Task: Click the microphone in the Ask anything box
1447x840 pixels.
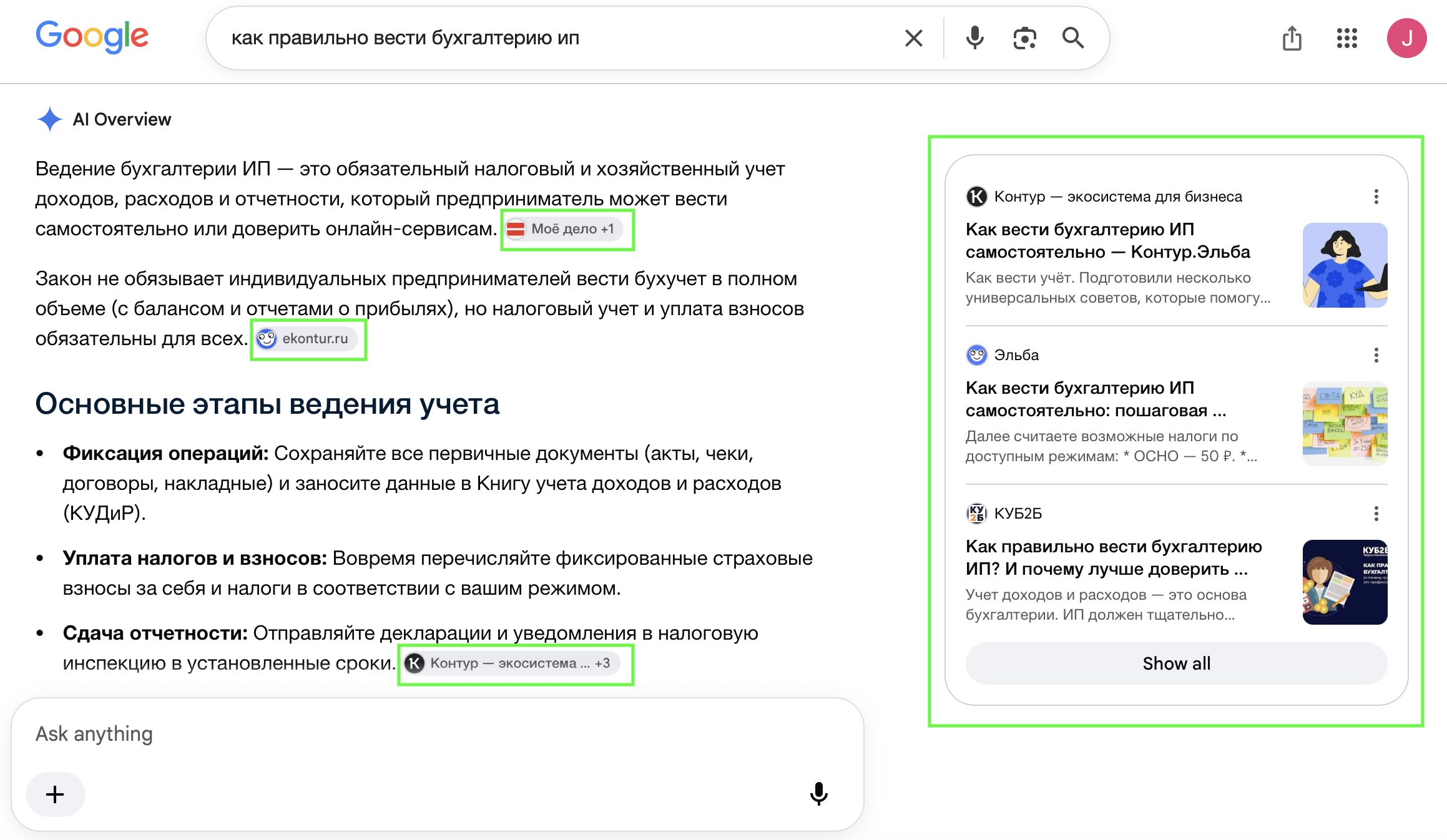Action: point(818,794)
